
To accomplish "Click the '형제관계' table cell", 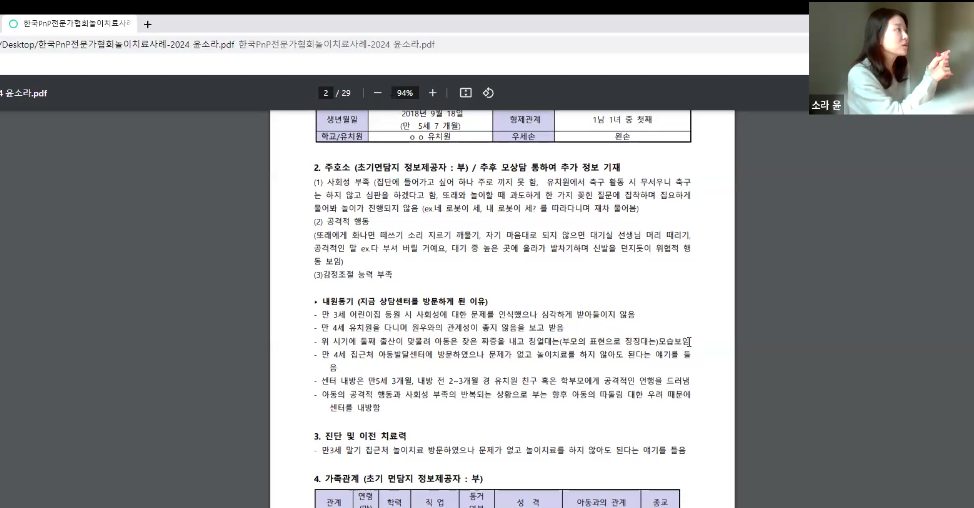I will click(524, 120).
